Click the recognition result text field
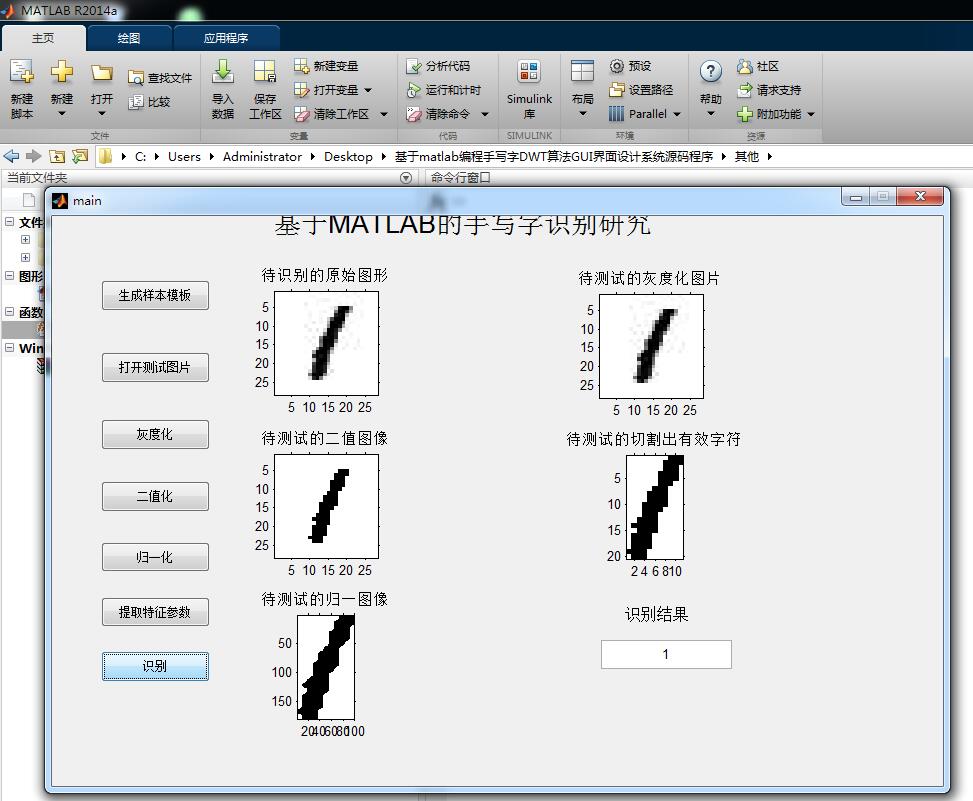This screenshot has width=973, height=801. (x=666, y=655)
